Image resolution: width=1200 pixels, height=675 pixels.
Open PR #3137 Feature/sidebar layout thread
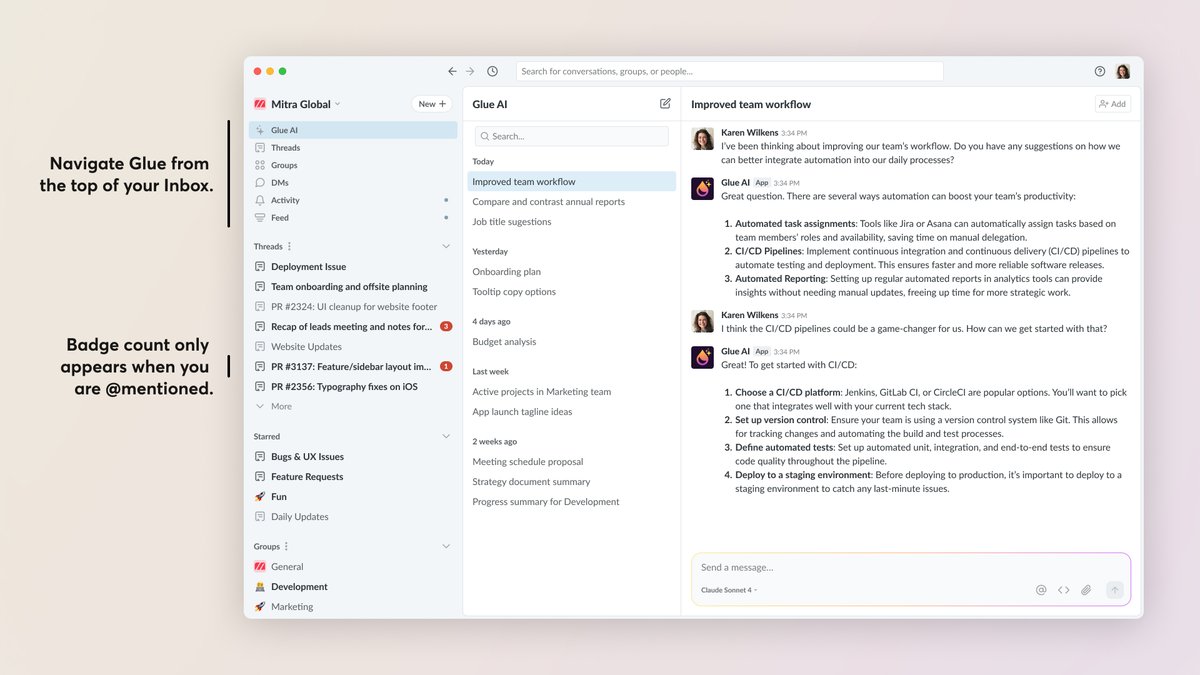coord(353,367)
